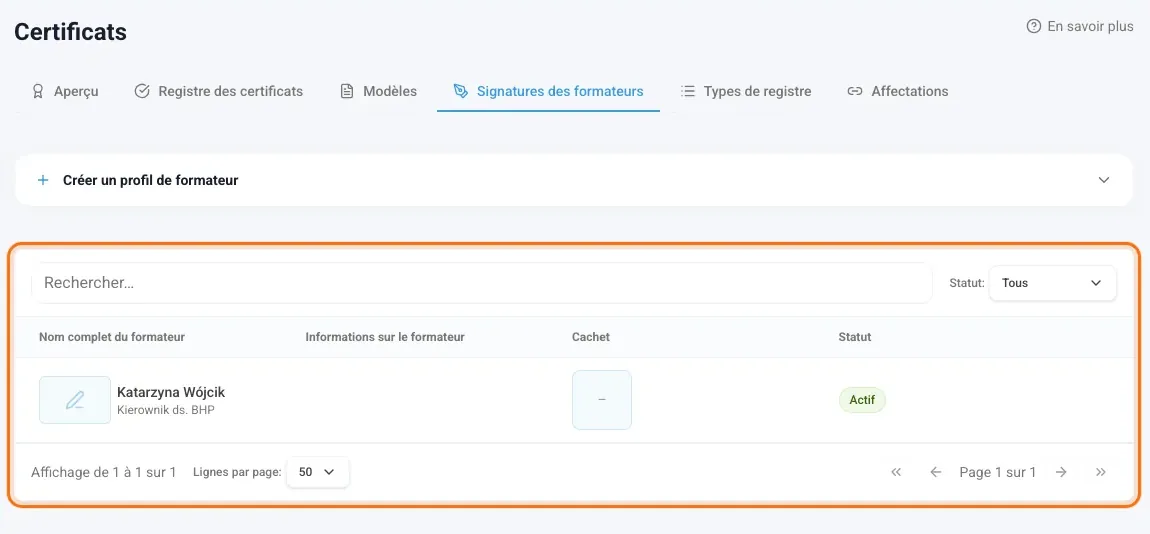Screen dimensions: 1150x534
Task: Open the Statut filter dropdown
Action: click(1052, 282)
